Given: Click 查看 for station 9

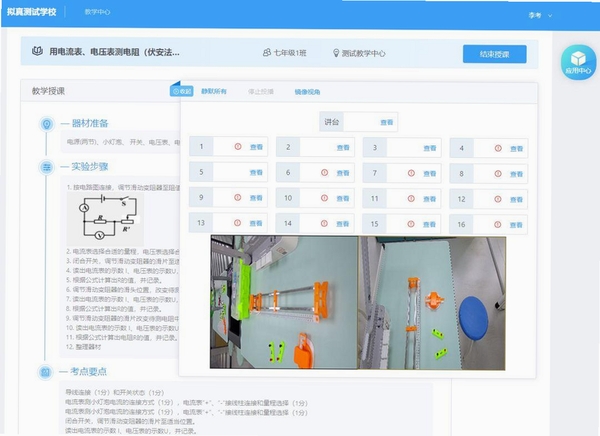Looking at the screenshot, I should [x=256, y=198].
